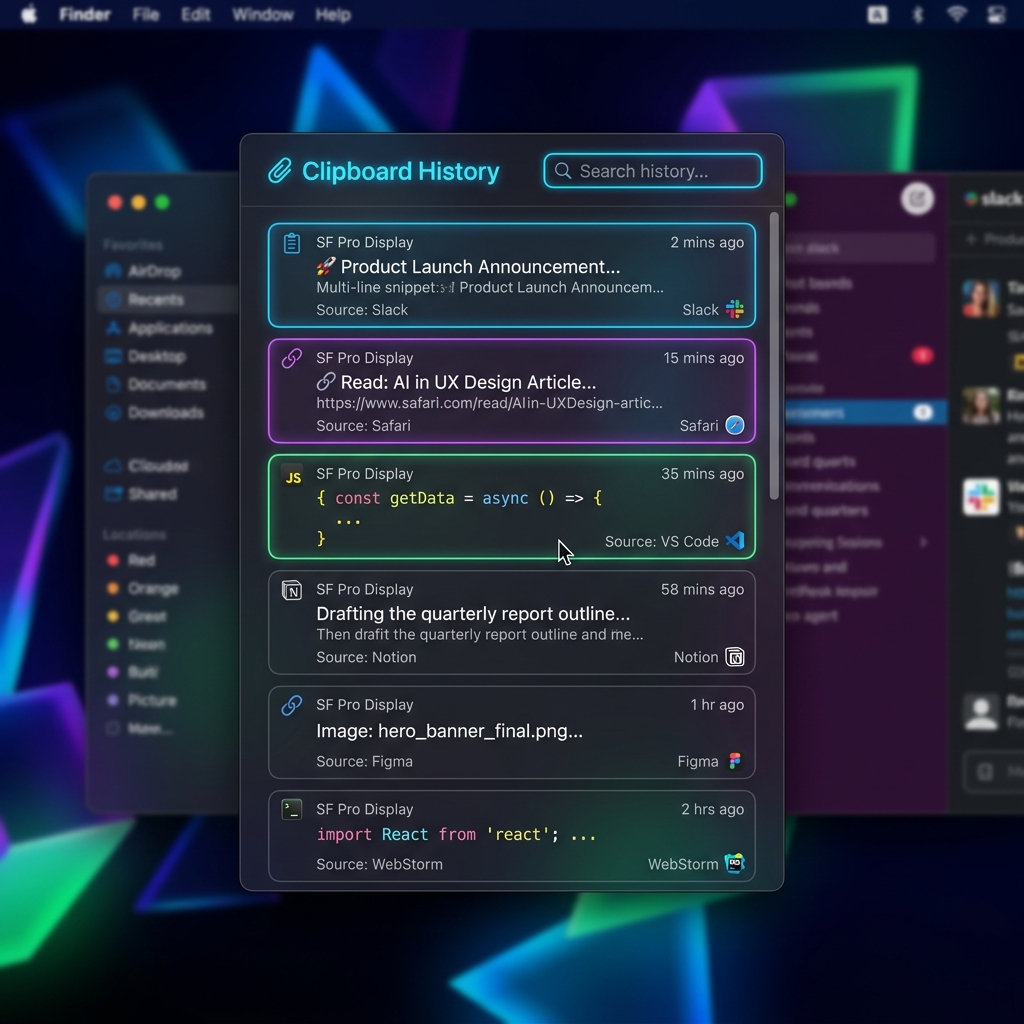Image resolution: width=1024 pixels, height=1024 pixels.
Task: Click the Wi-Fi icon in menu bar
Action: point(957,14)
